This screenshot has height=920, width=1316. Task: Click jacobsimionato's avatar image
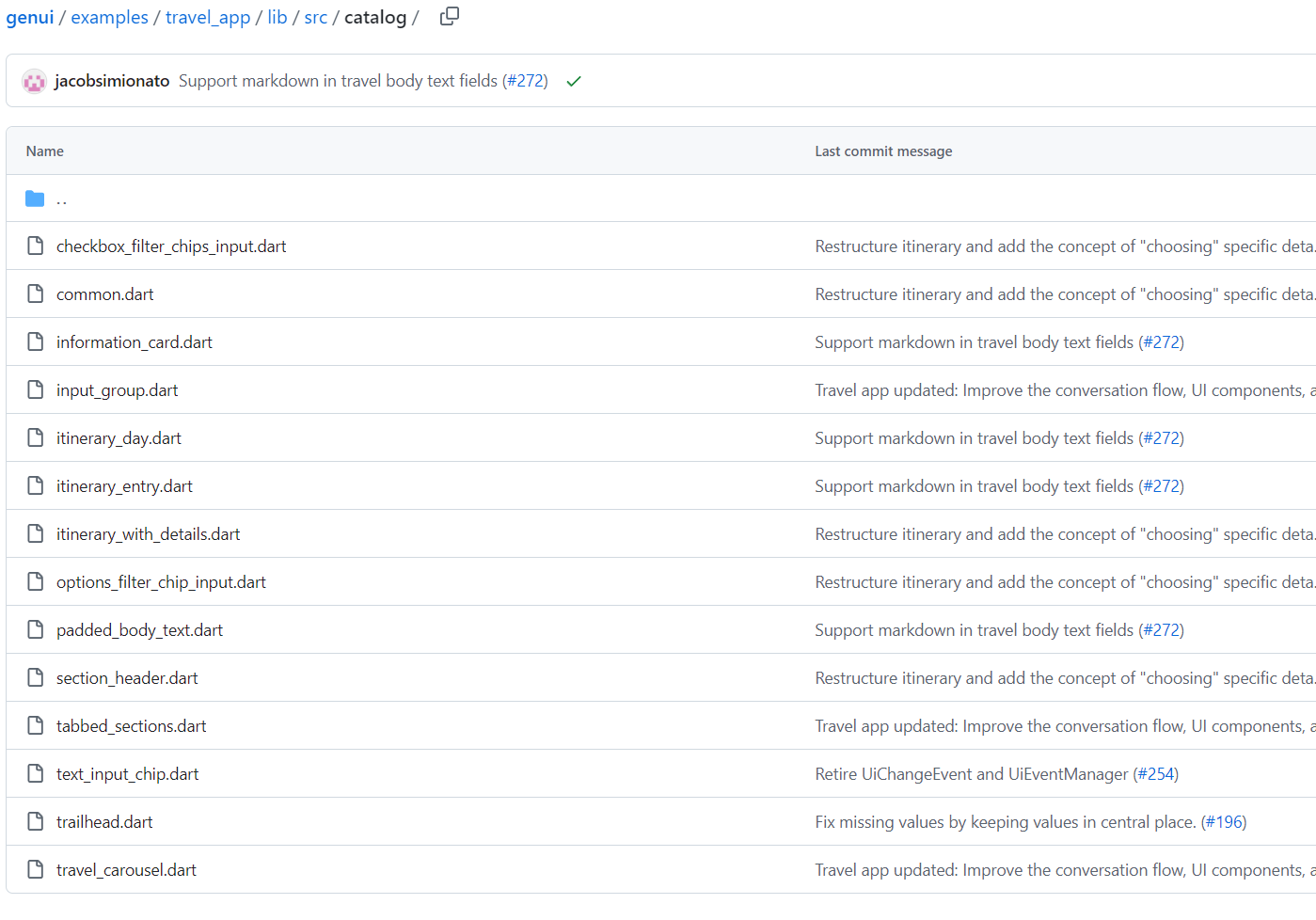click(x=34, y=82)
